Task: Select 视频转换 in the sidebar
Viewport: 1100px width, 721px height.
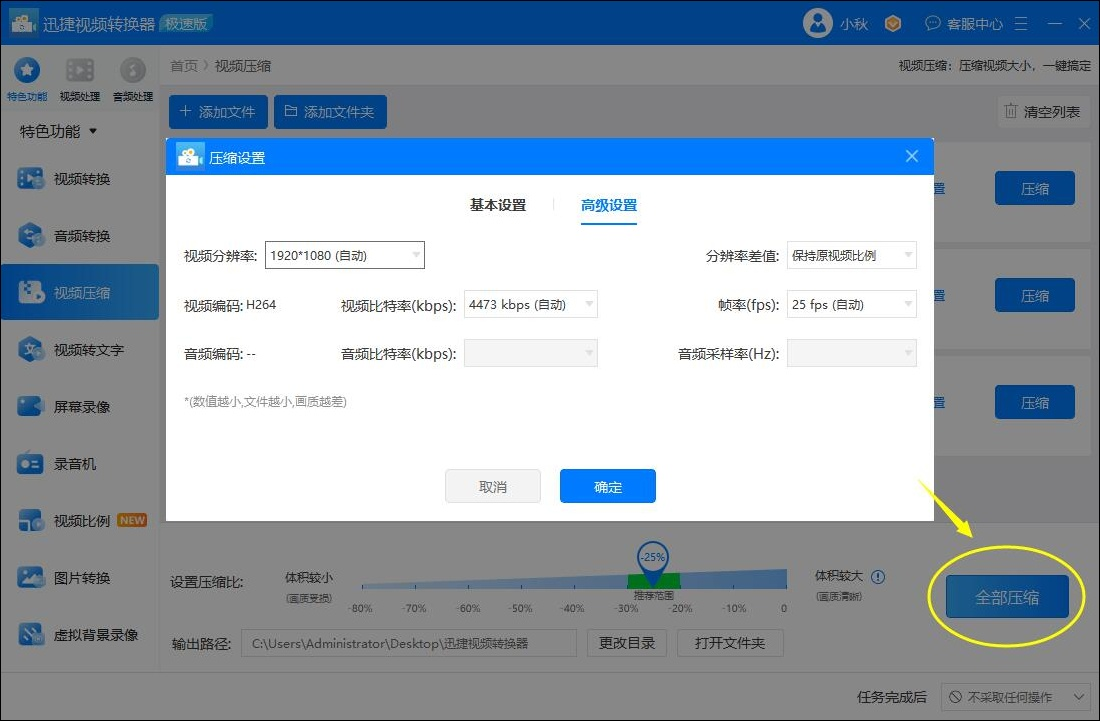Action: pyautogui.click(x=80, y=179)
